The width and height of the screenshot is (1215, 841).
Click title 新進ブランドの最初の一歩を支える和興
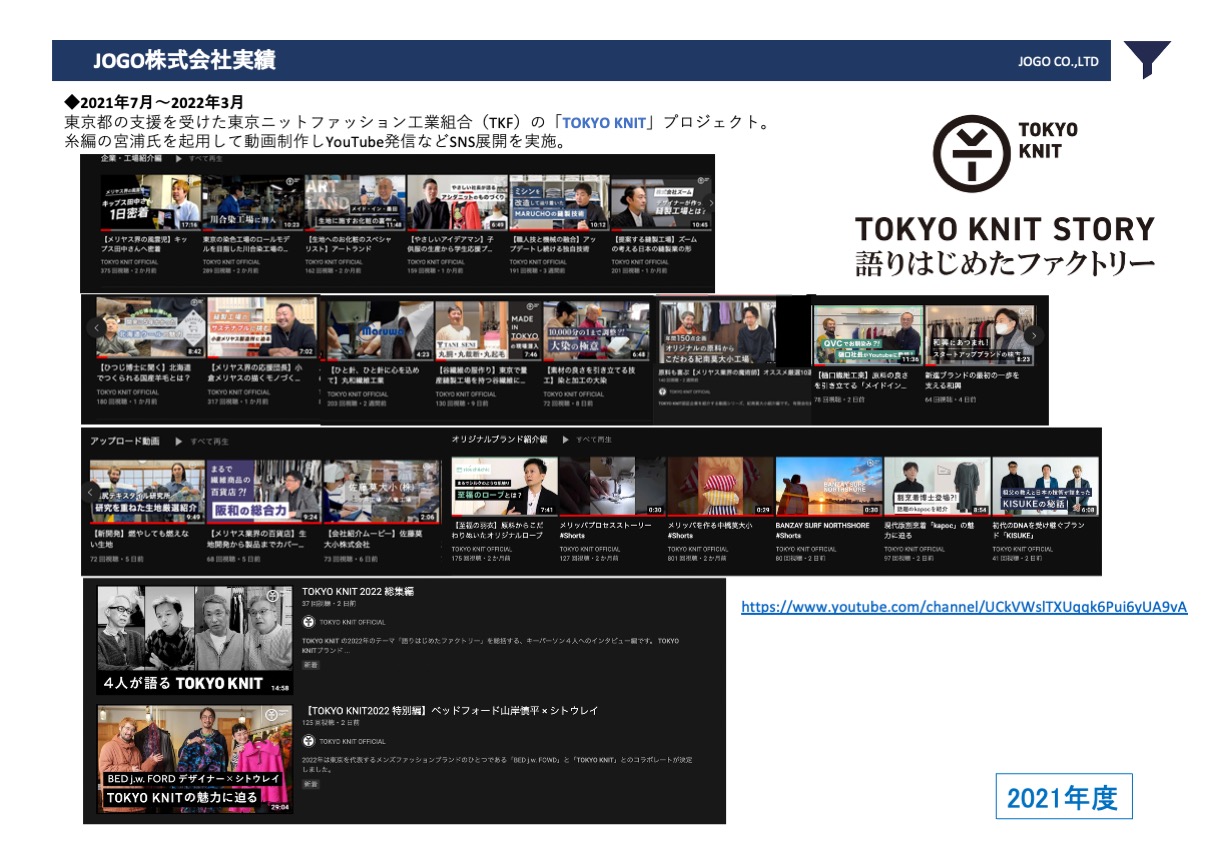pos(974,379)
